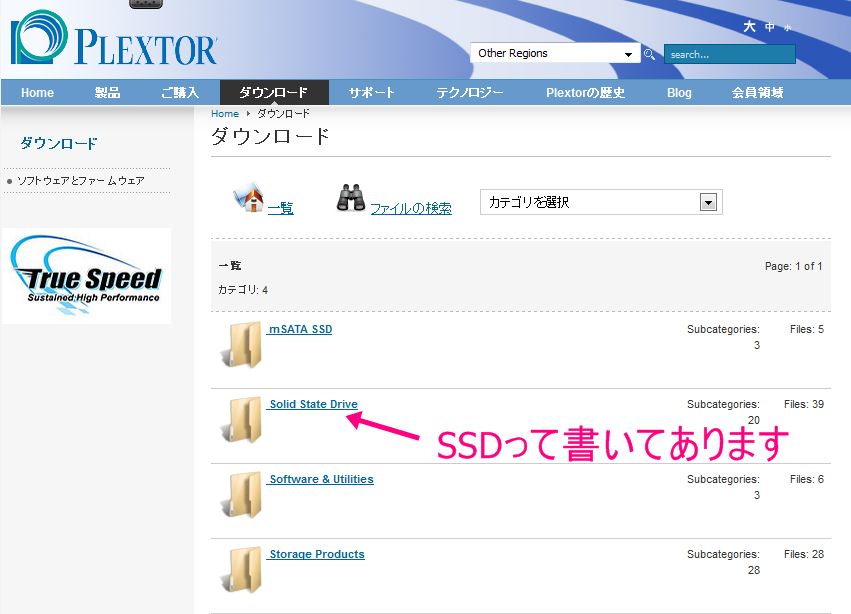Open the ご購入 menu
The width and height of the screenshot is (851, 614).
[180, 92]
